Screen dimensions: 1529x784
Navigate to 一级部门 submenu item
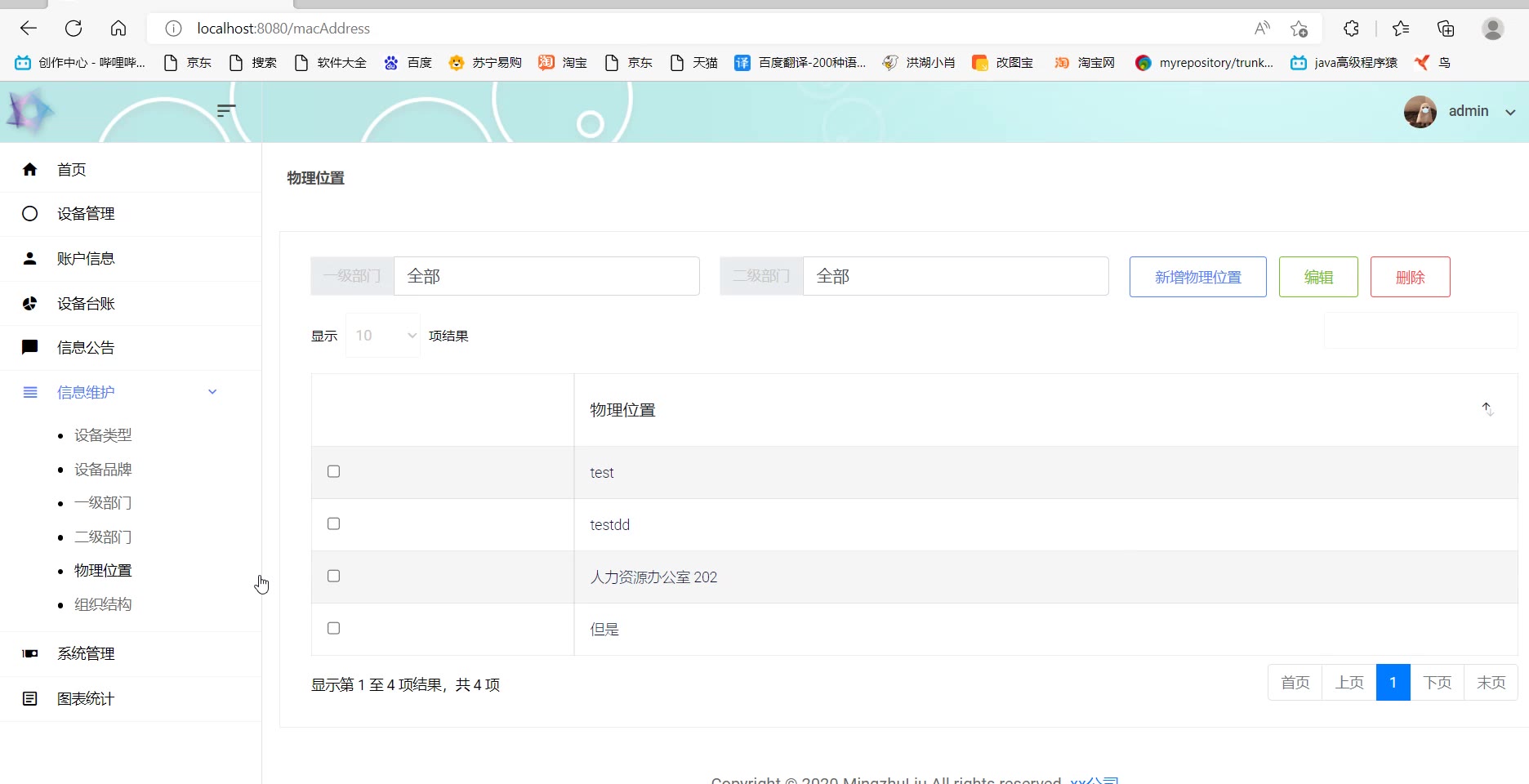pos(103,503)
